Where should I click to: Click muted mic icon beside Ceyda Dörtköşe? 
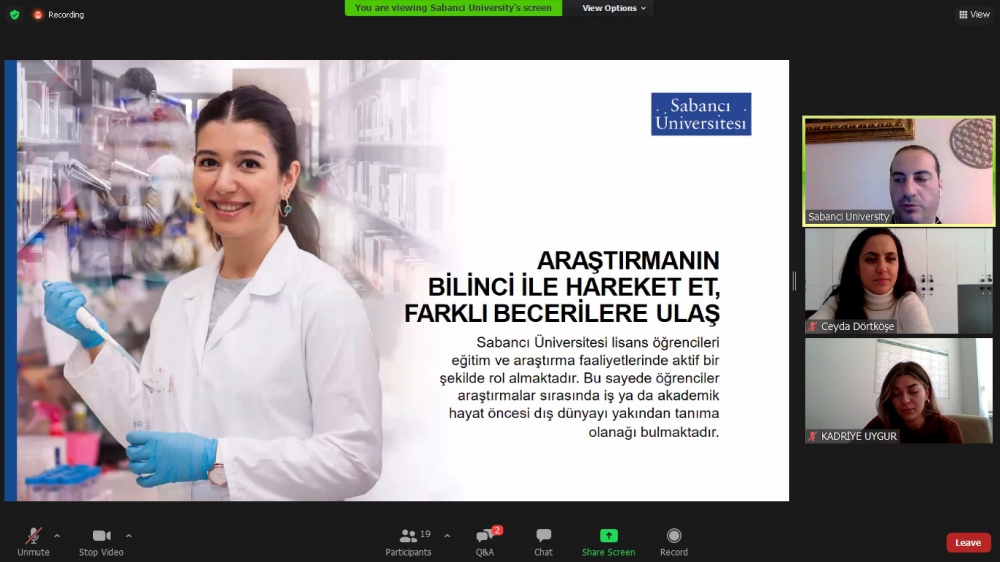point(812,327)
